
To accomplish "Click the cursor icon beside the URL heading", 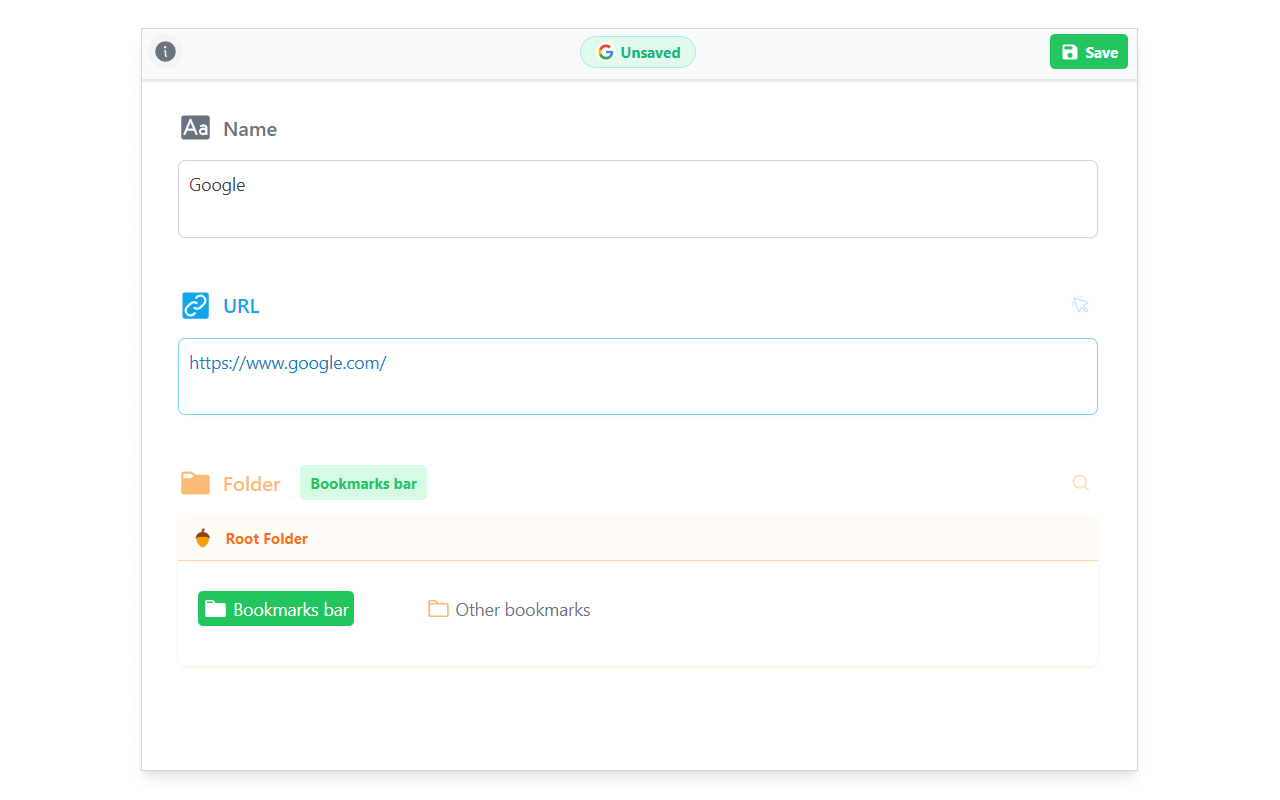I will click(x=1080, y=305).
